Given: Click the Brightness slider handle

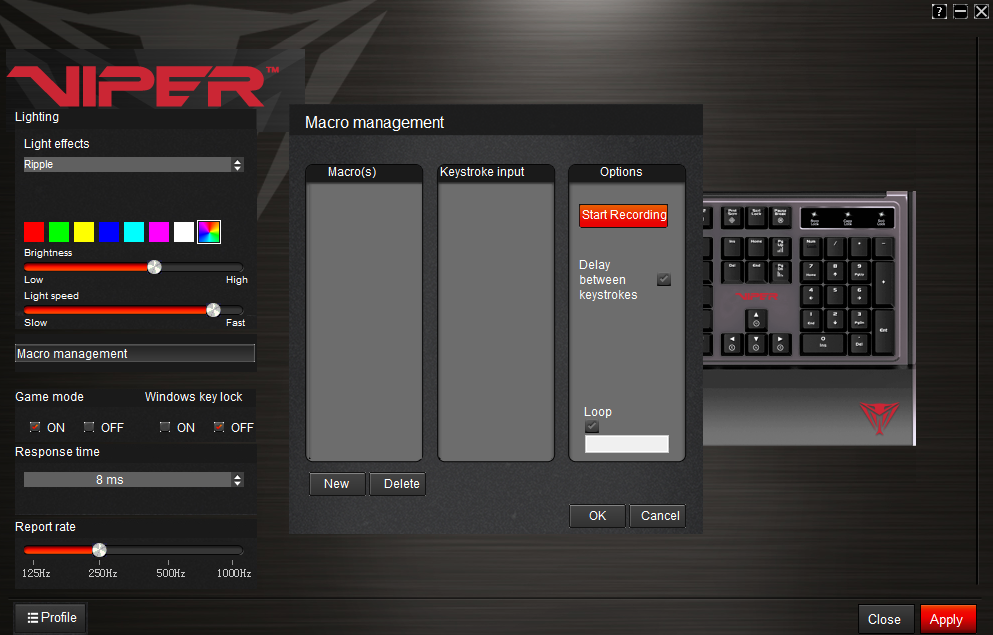Looking at the screenshot, I should tap(154, 267).
